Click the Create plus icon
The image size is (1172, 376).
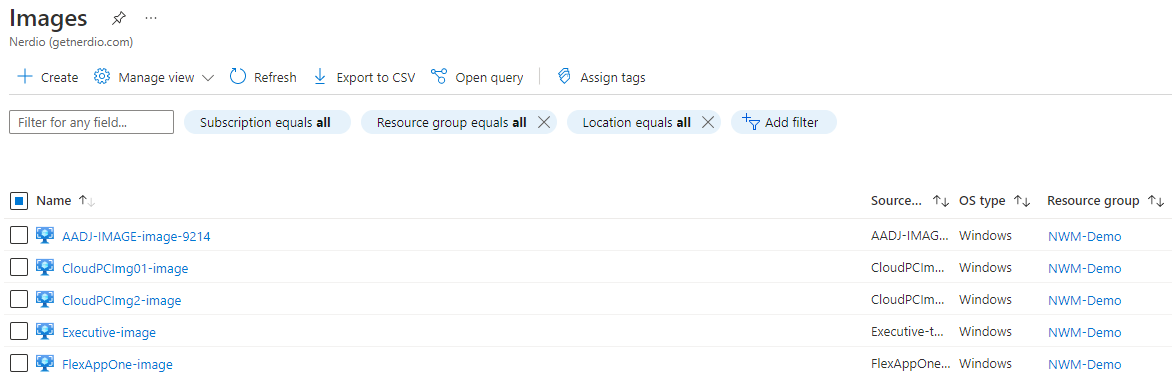[25, 77]
